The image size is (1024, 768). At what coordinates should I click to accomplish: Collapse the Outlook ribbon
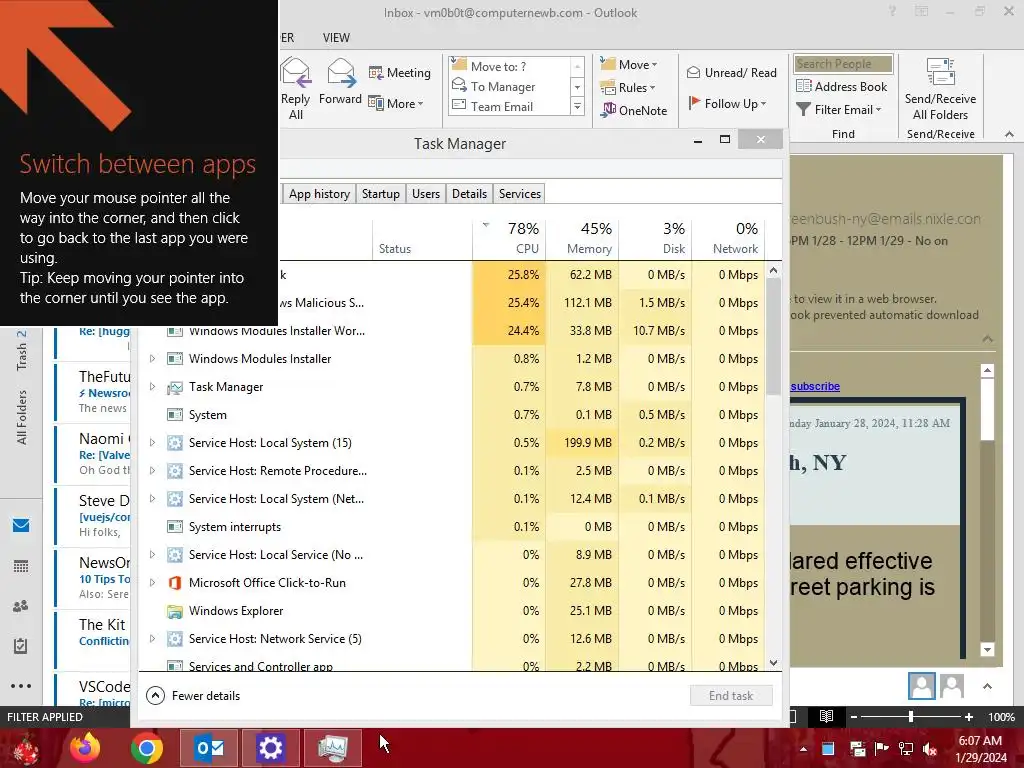click(x=1009, y=134)
